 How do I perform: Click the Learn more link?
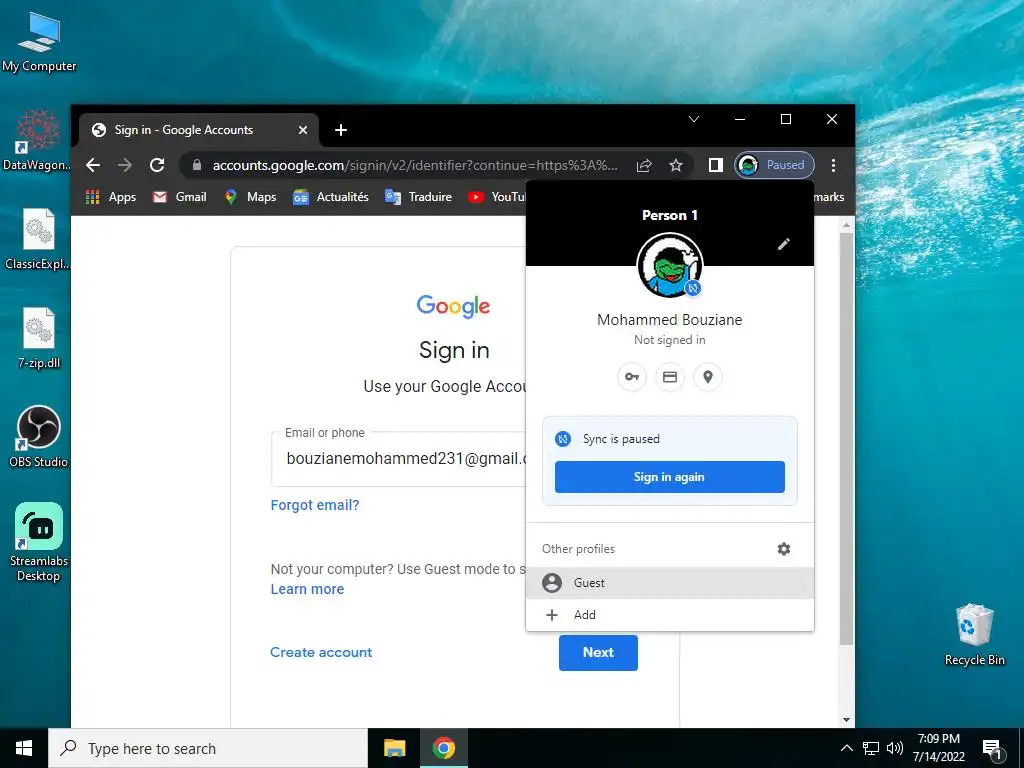[307, 589]
